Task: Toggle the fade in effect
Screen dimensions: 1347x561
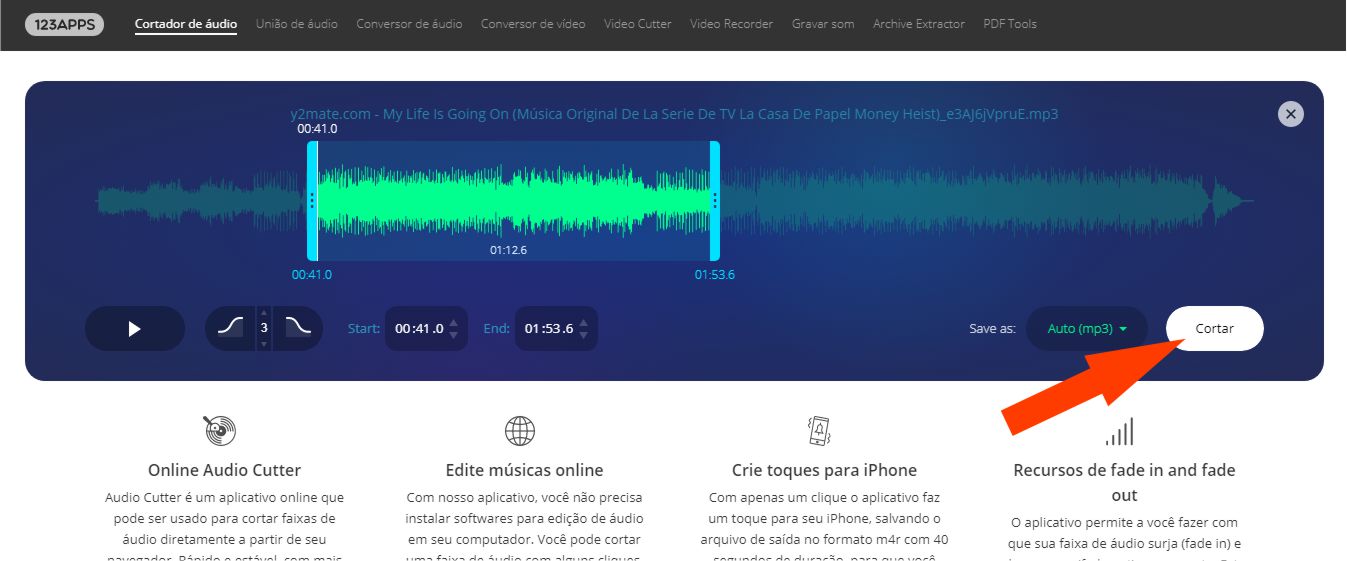Action: click(x=231, y=327)
